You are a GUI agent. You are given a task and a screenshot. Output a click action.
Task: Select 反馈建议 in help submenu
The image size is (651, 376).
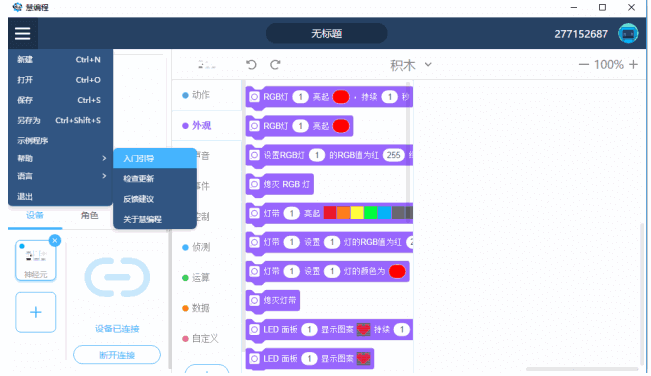tap(155, 199)
